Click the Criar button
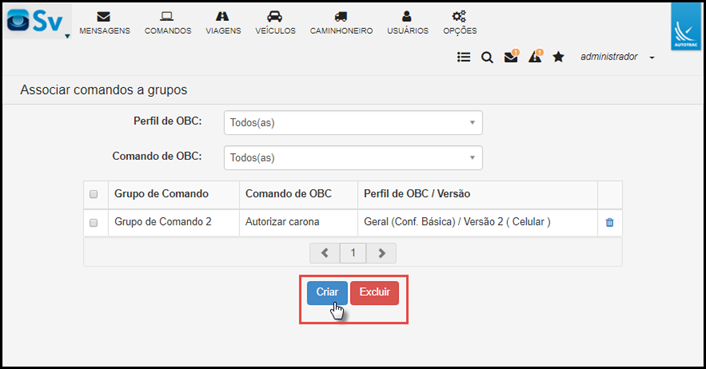Viewport: 706px width, 369px height. 327,292
